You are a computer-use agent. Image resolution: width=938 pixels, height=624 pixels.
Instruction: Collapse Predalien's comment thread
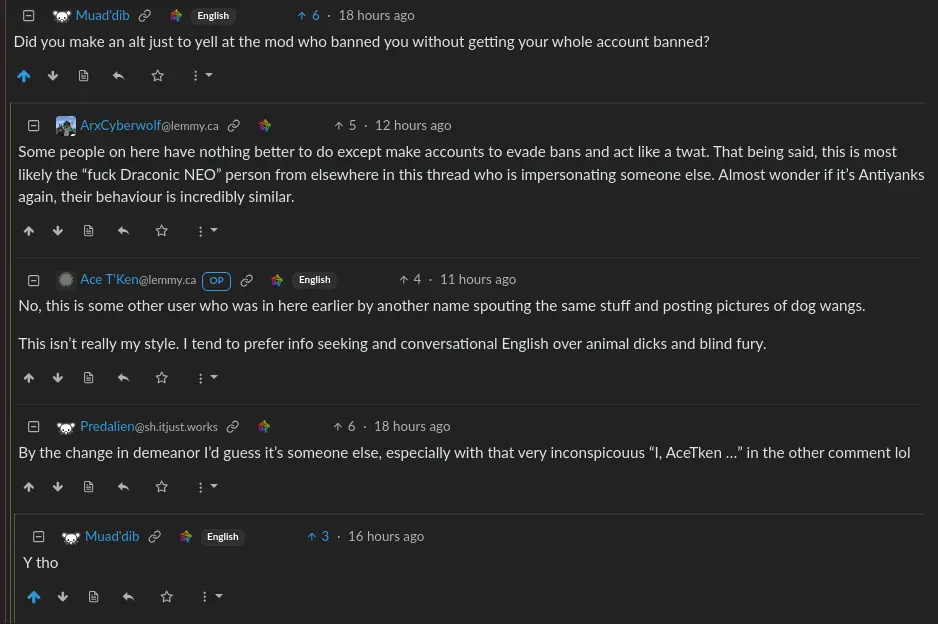click(33, 427)
